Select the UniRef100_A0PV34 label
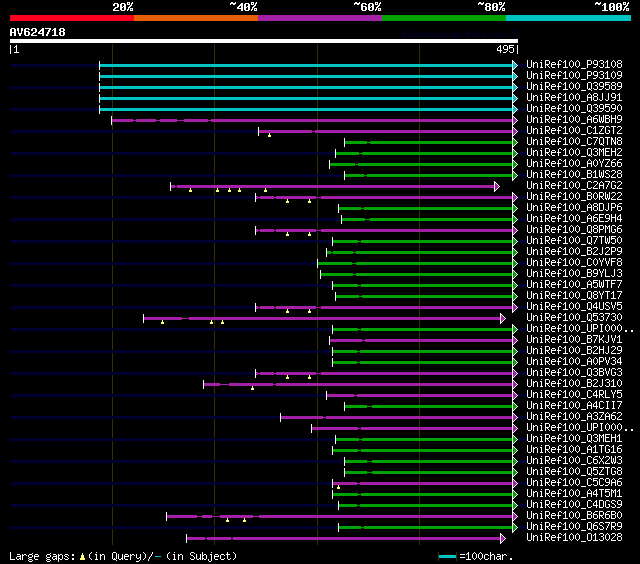 coord(574,362)
